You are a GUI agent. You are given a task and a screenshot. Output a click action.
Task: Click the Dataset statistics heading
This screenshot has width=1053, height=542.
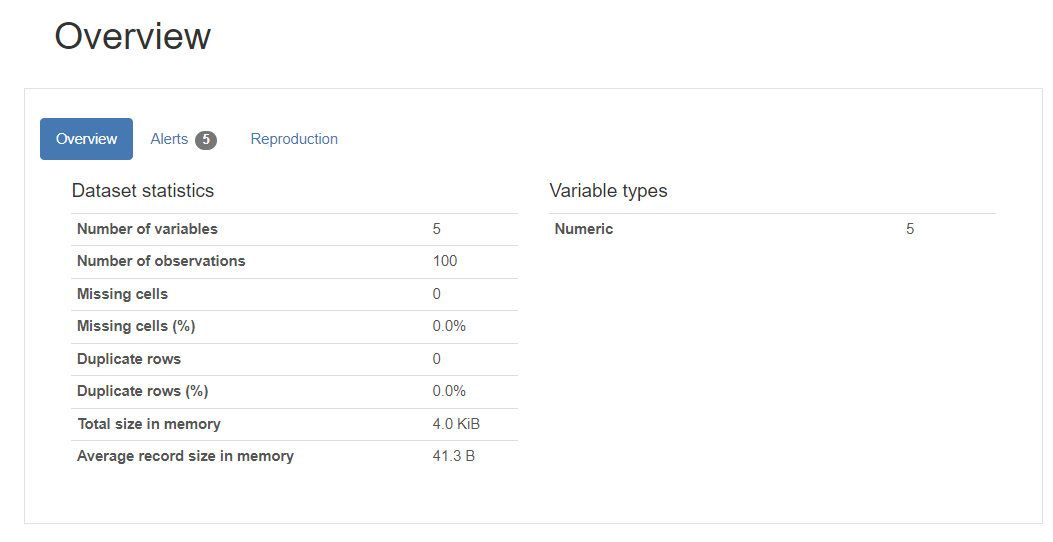(x=143, y=190)
